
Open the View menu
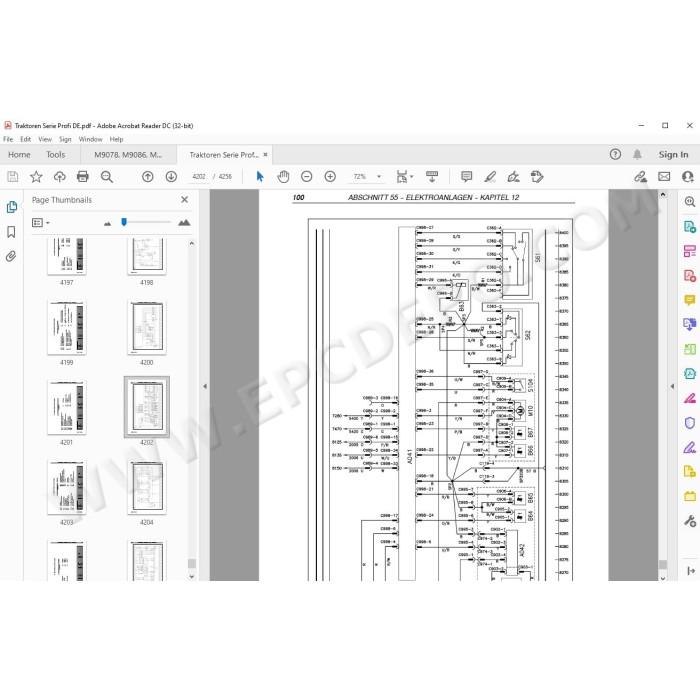pos(45,139)
